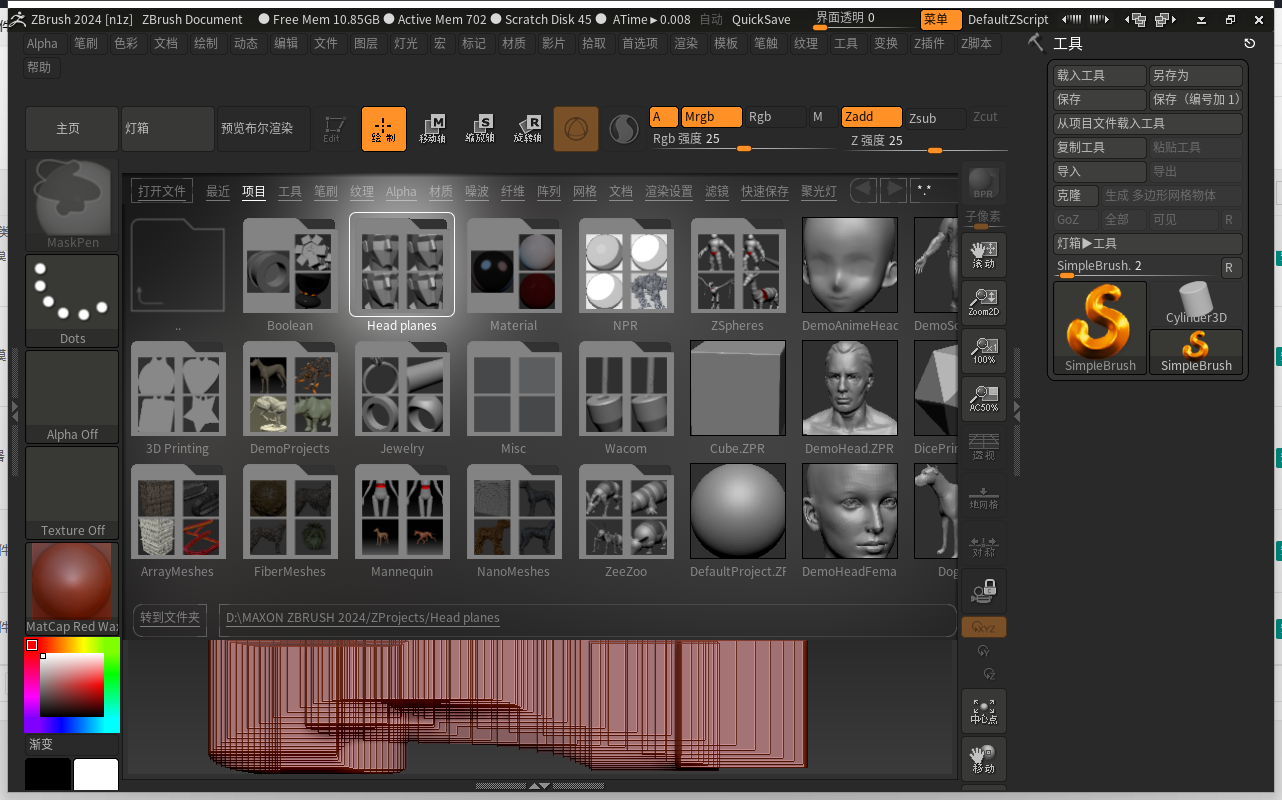1282x800 pixels.
Task: Select the DemoHead.ZPR project thumbnail
Action: coord(849,389)
